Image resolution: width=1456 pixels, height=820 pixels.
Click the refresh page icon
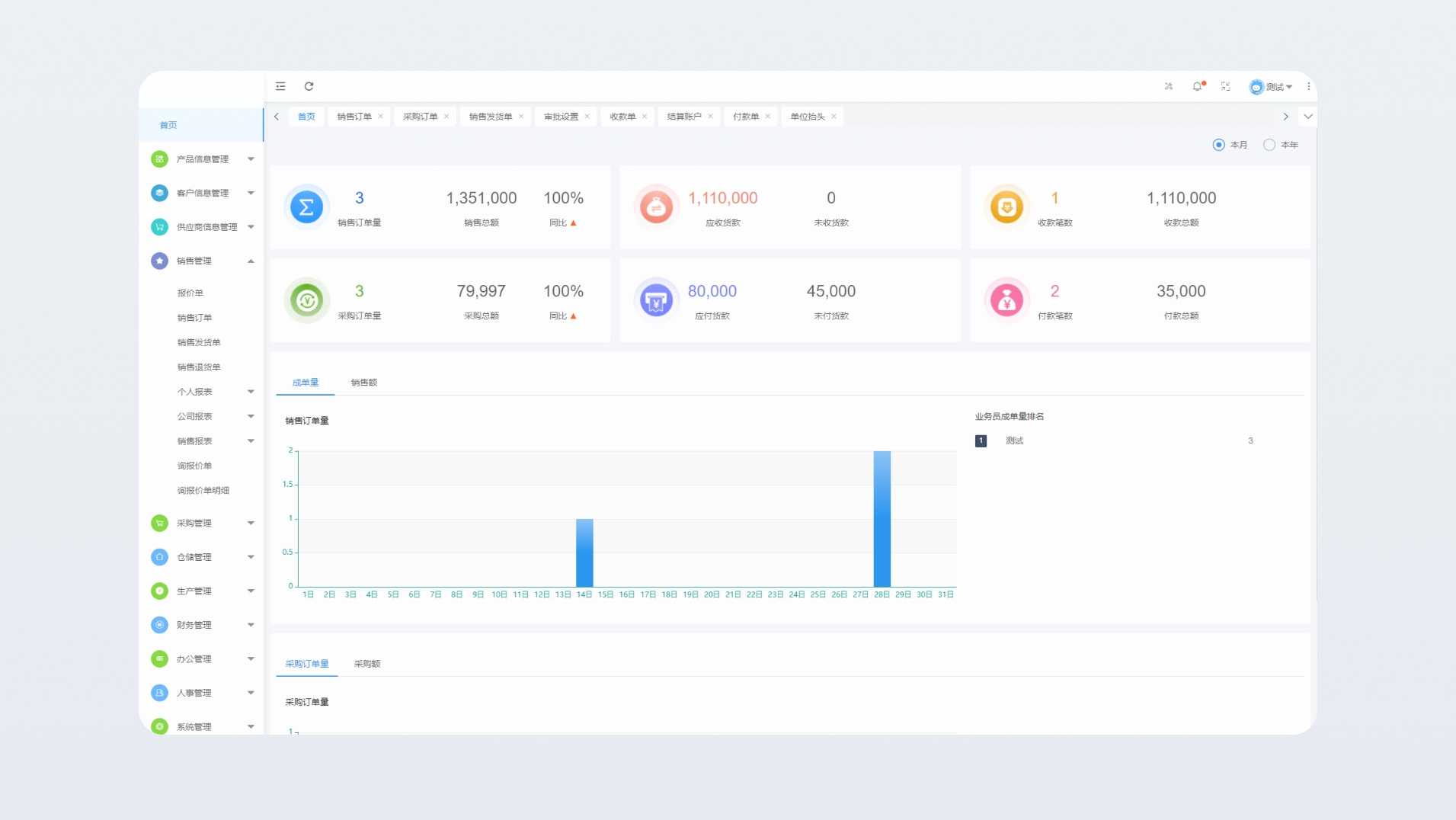(309, 86)
